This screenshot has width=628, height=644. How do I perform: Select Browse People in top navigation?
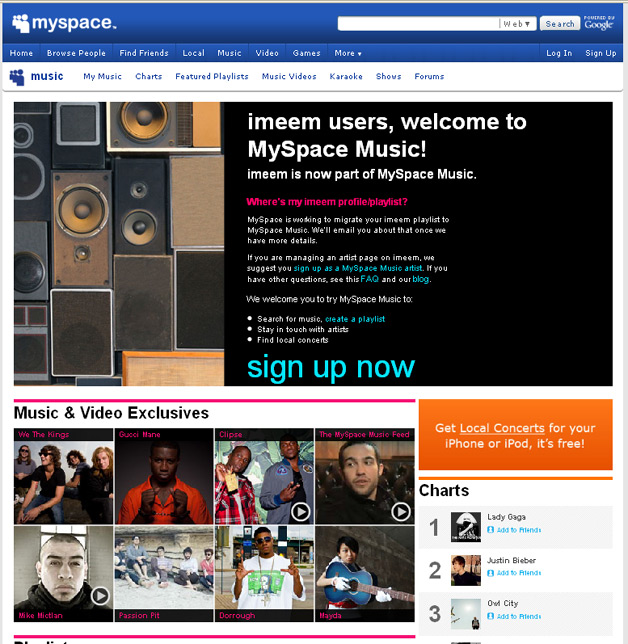pyautogui.click(x=76, y=53)
